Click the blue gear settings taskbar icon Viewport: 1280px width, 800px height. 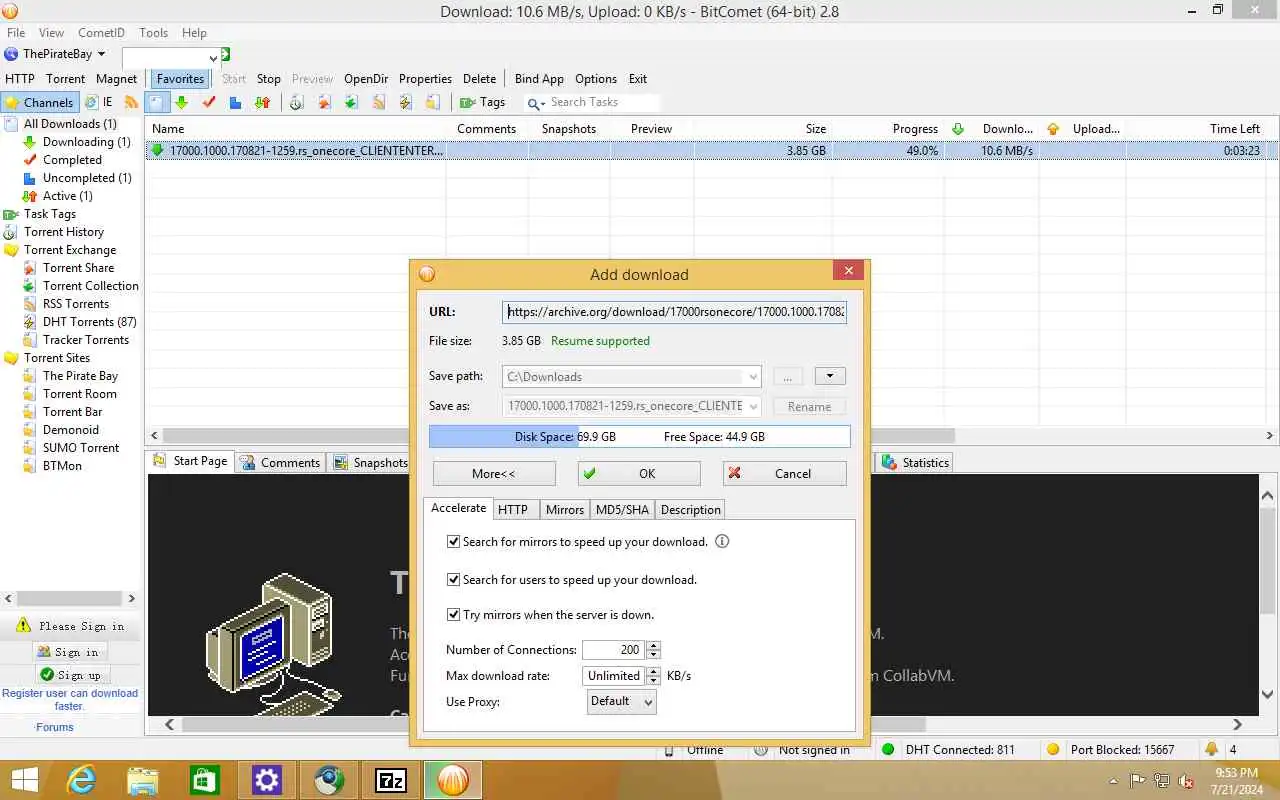266,780
